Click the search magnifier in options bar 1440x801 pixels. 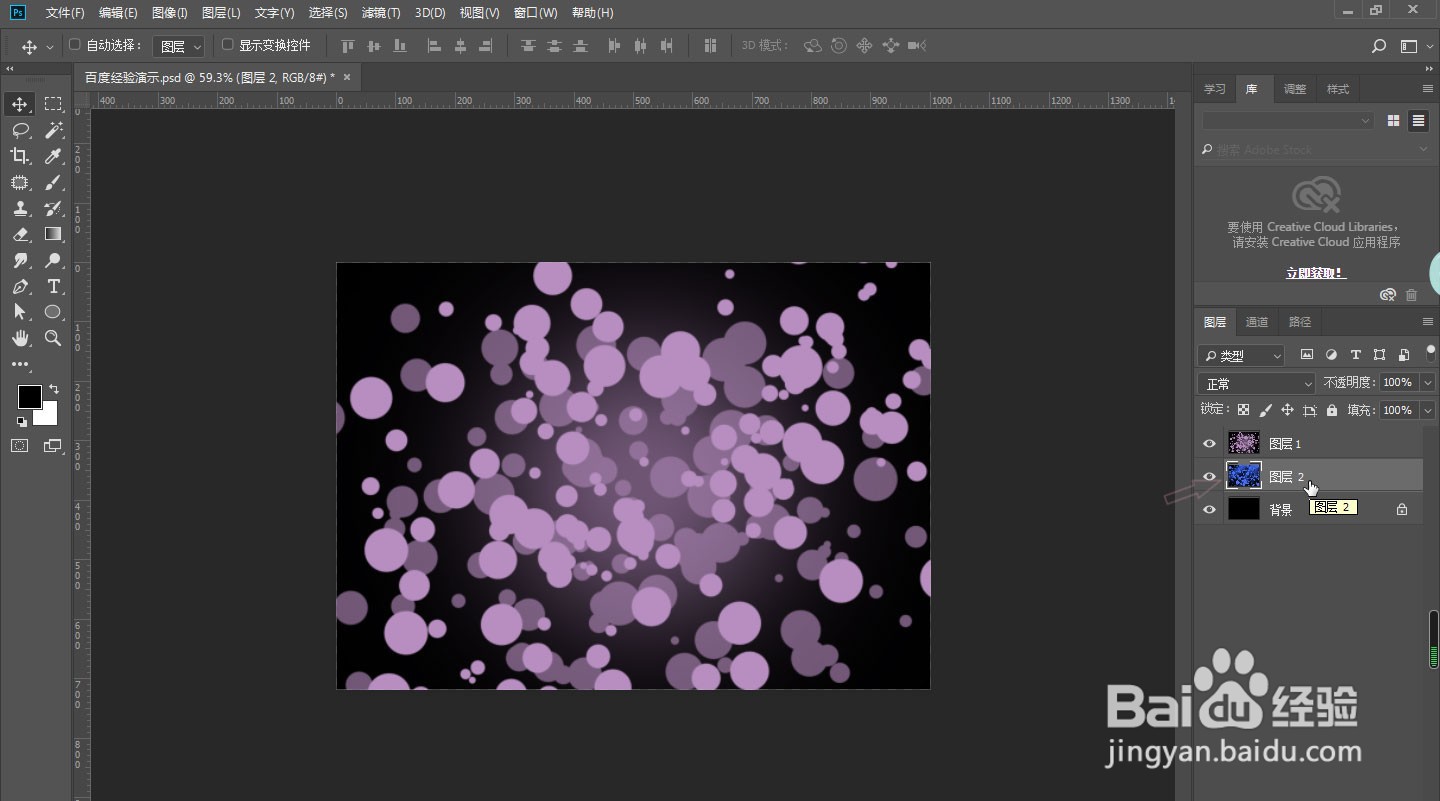tap(1379, 46)
